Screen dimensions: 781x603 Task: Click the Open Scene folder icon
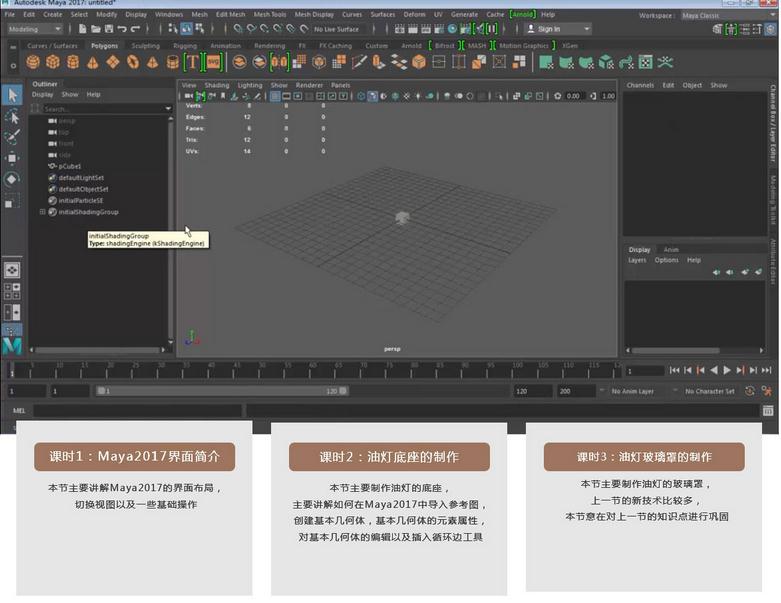[96, 29]
